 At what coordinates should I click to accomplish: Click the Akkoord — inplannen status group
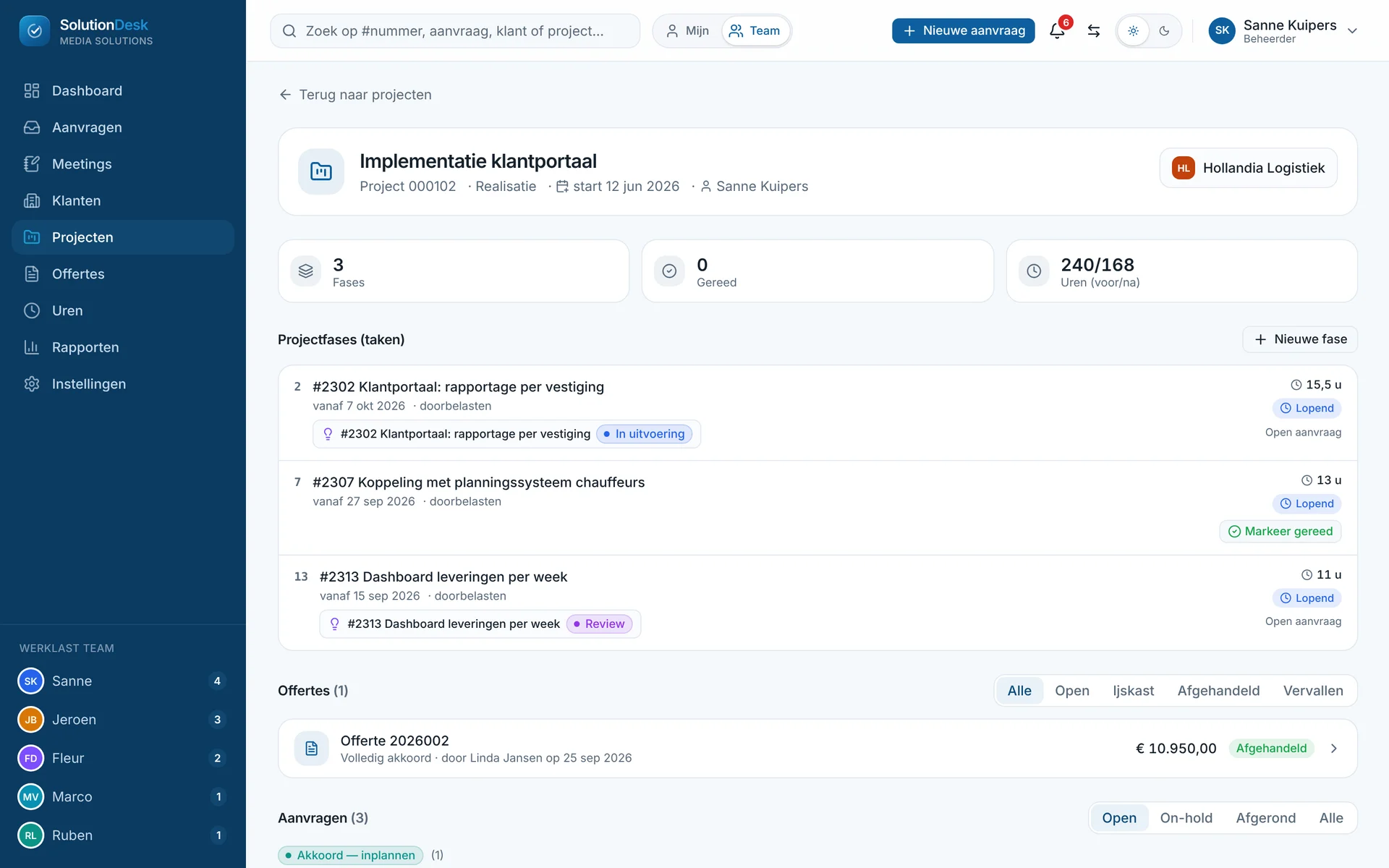click(x=351, y=855)
